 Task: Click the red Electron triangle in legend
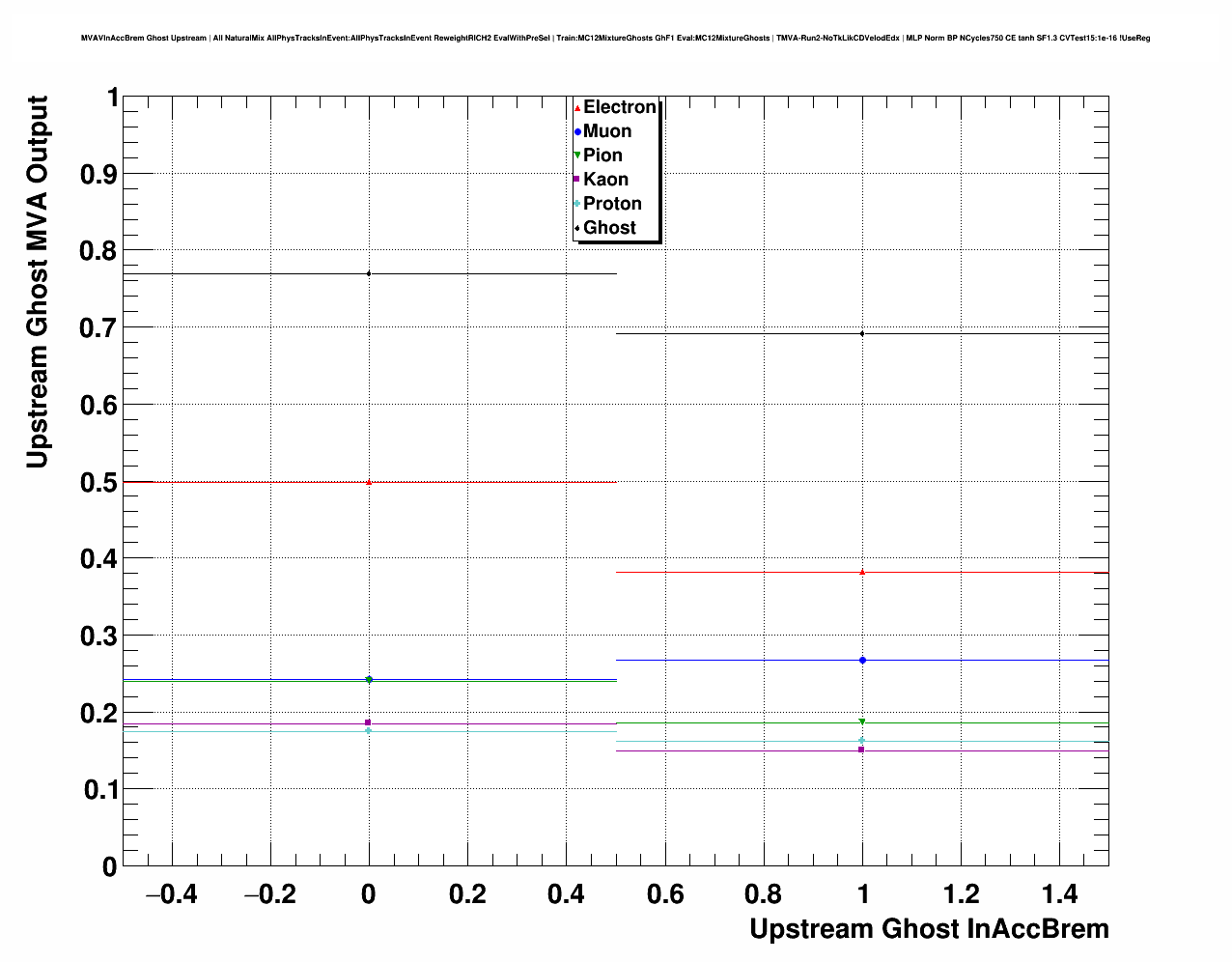[577, 108]
